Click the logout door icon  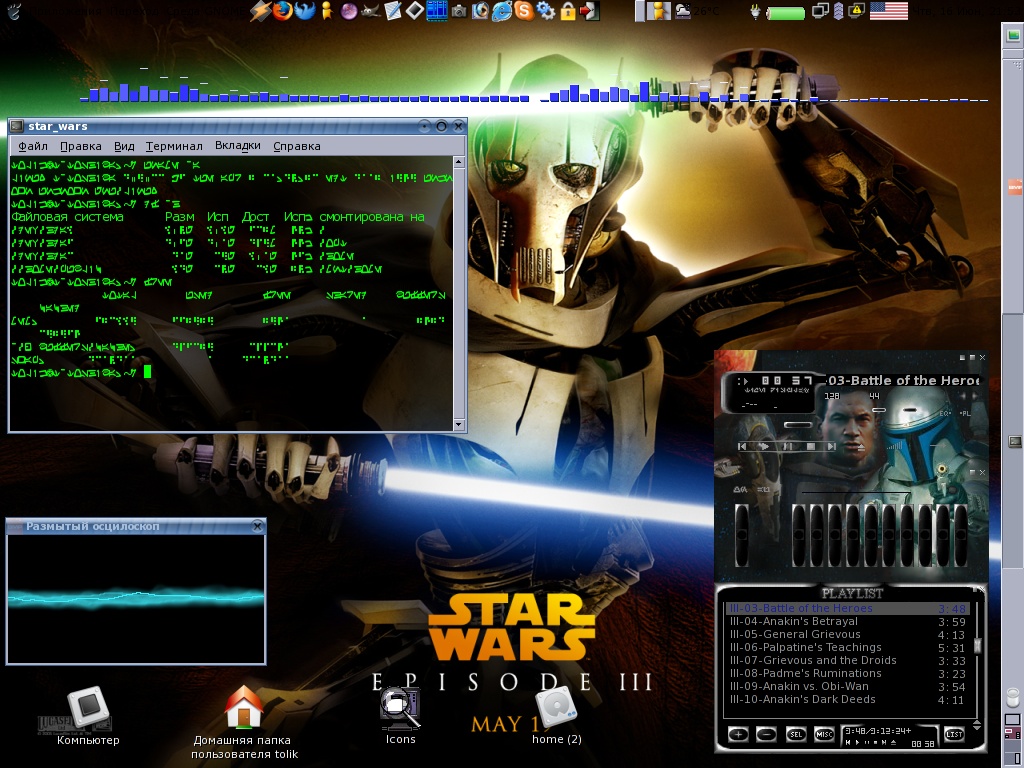tap(590, 11)
